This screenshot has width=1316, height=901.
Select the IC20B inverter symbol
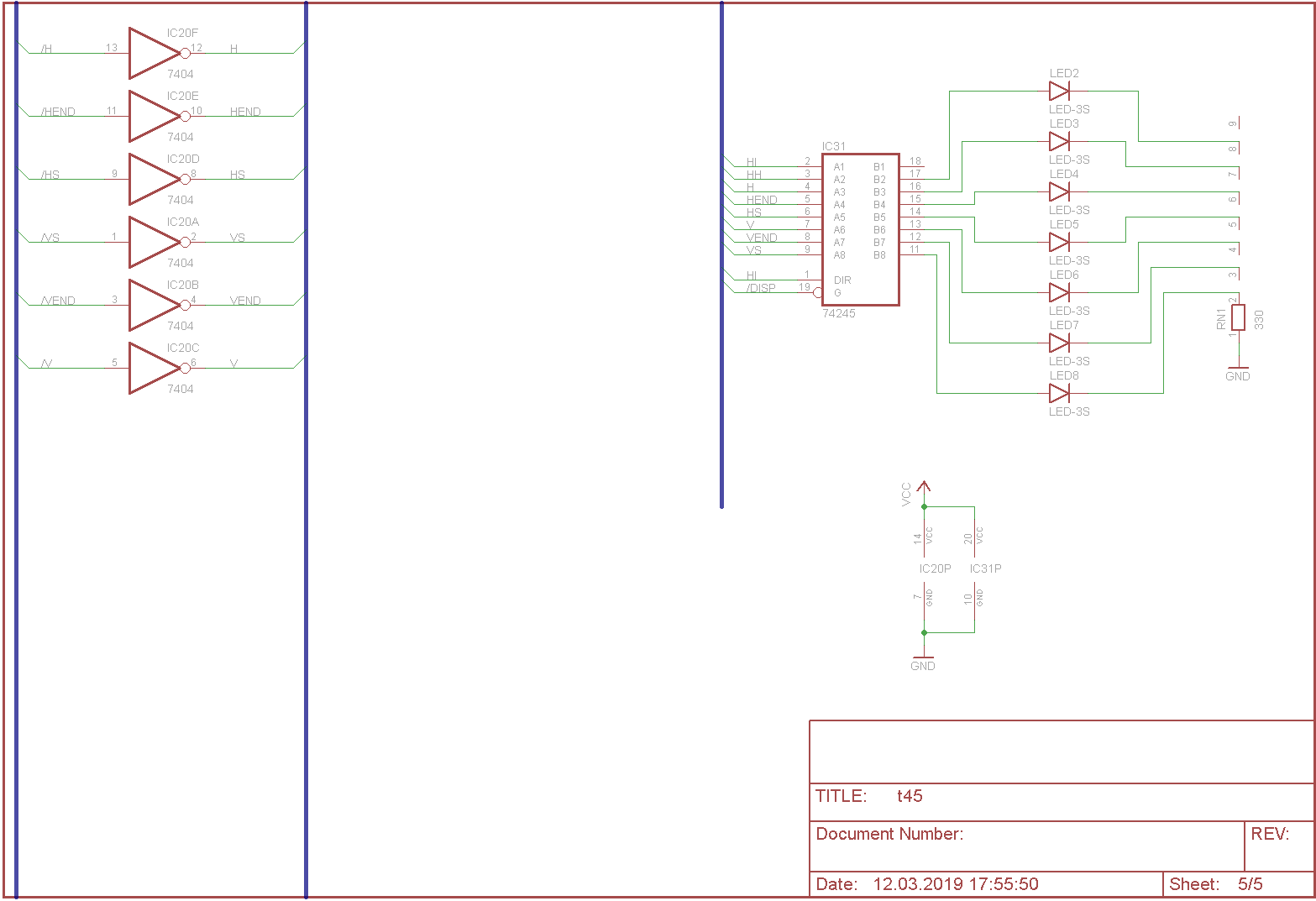(153, 305)
